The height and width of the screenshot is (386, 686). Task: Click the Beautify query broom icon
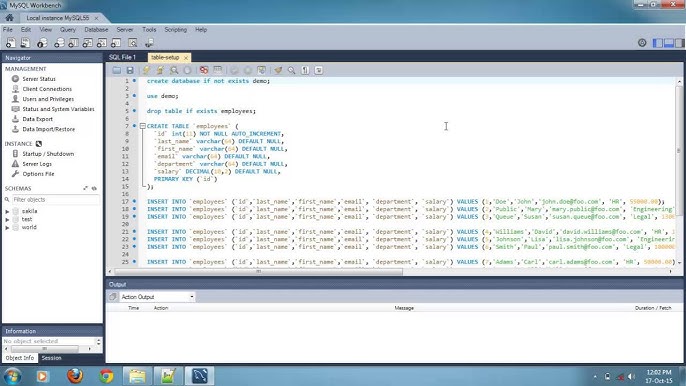278,70
